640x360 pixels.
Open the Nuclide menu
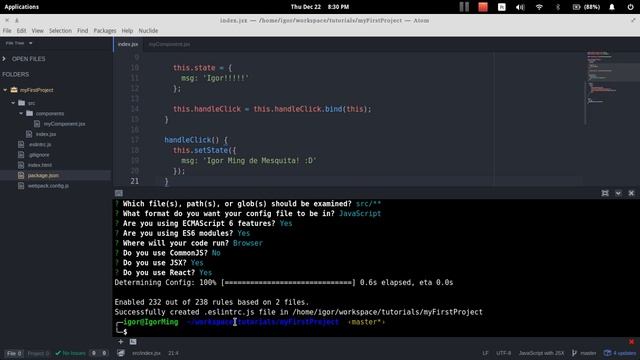[148, 31]
